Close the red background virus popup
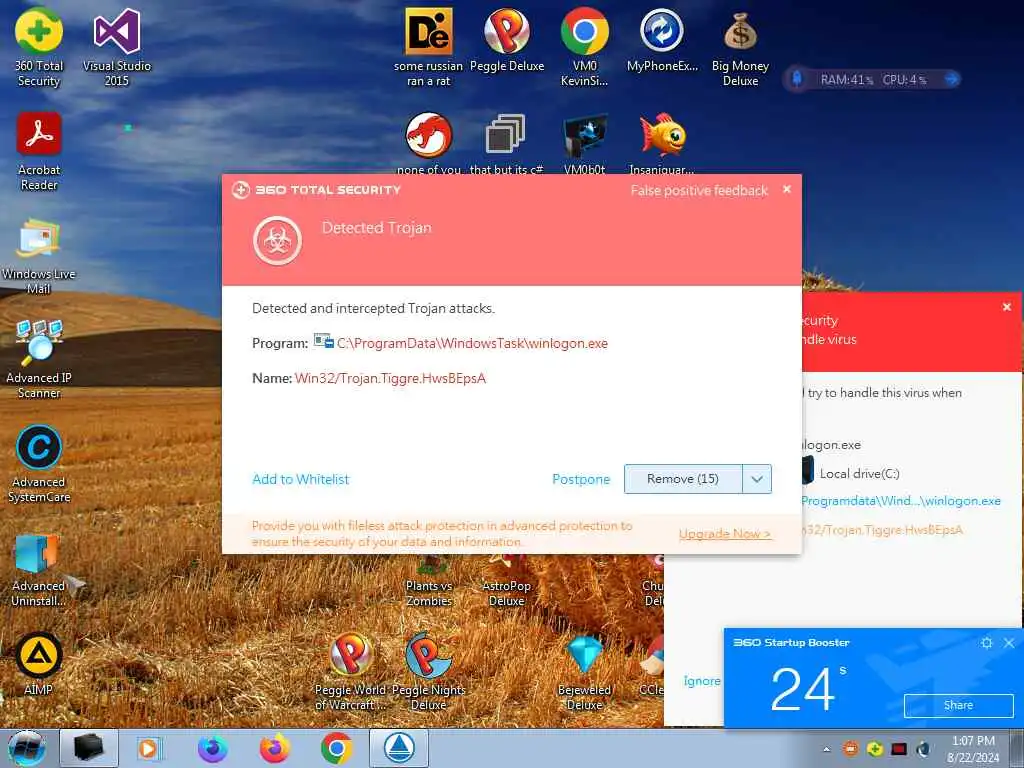Viewport: 1024px width, 768px height. [x=1006, y=307]
